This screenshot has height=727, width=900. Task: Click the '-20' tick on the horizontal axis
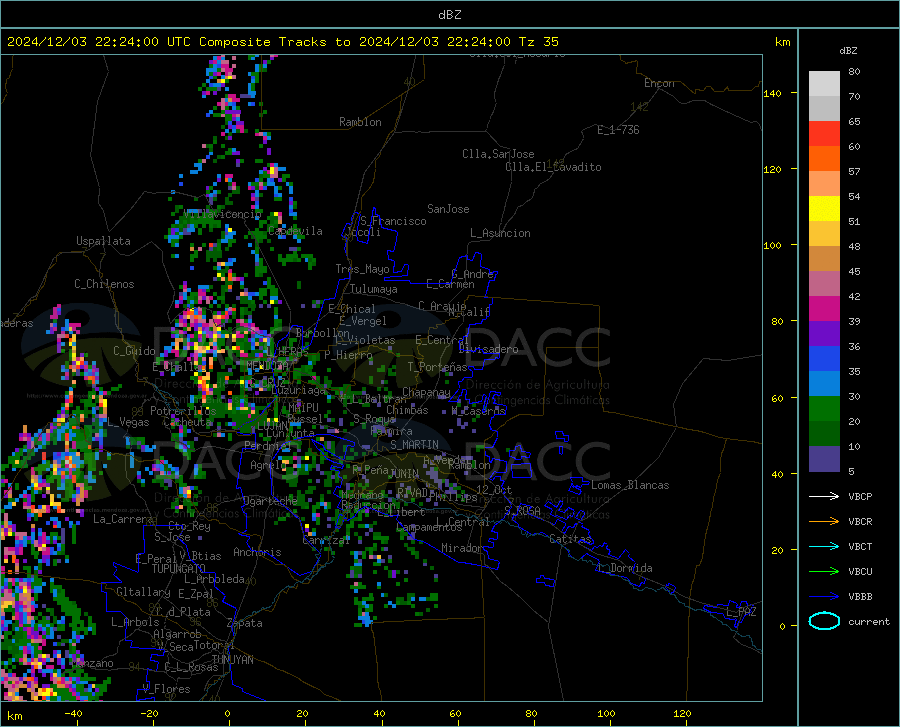(149, 713)
